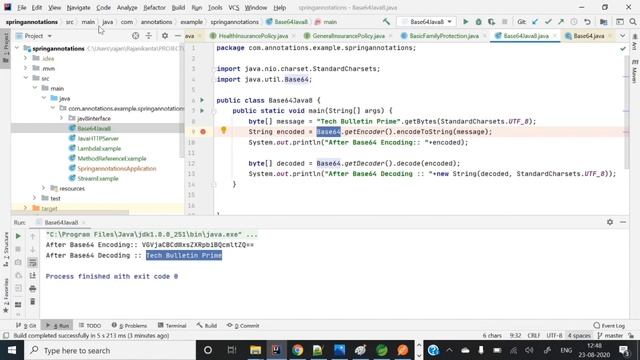The image size is (640, 360).
Task: Expand the resources folder
Action: click(44, 188)
